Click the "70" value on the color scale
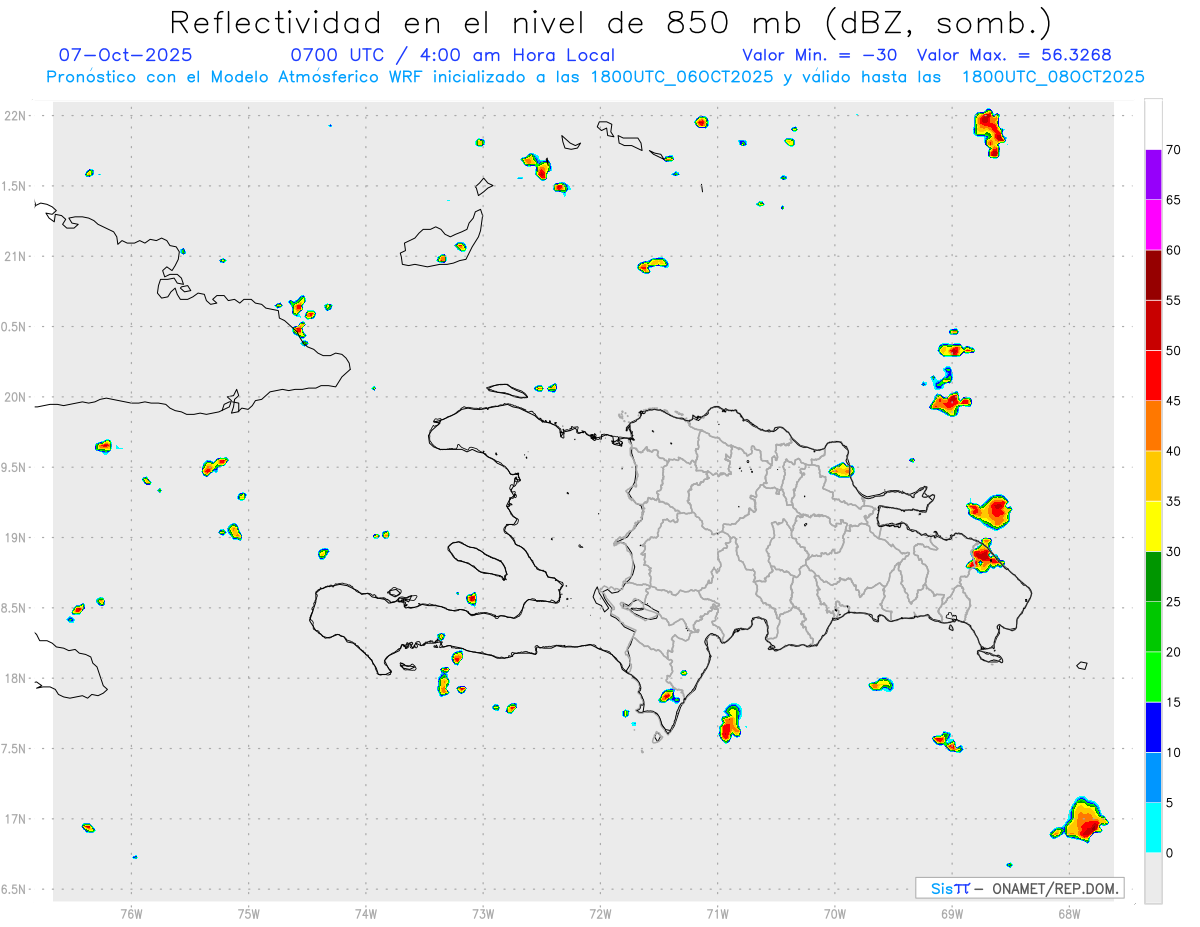Screen dimensions: 1200x927 point(1173,150)
